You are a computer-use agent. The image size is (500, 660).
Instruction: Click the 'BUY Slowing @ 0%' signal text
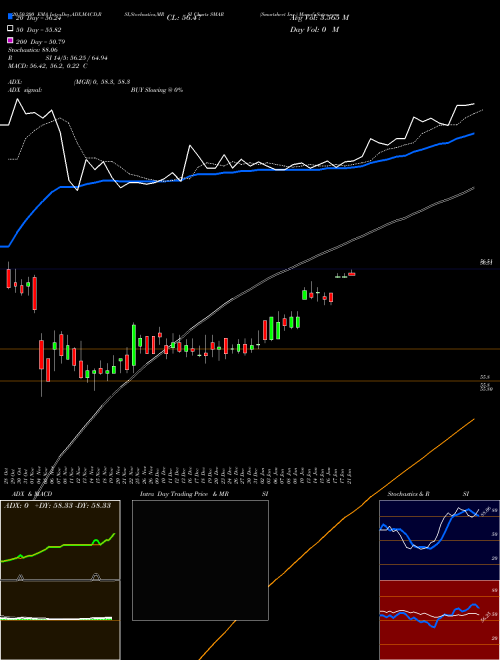(157, 90)
